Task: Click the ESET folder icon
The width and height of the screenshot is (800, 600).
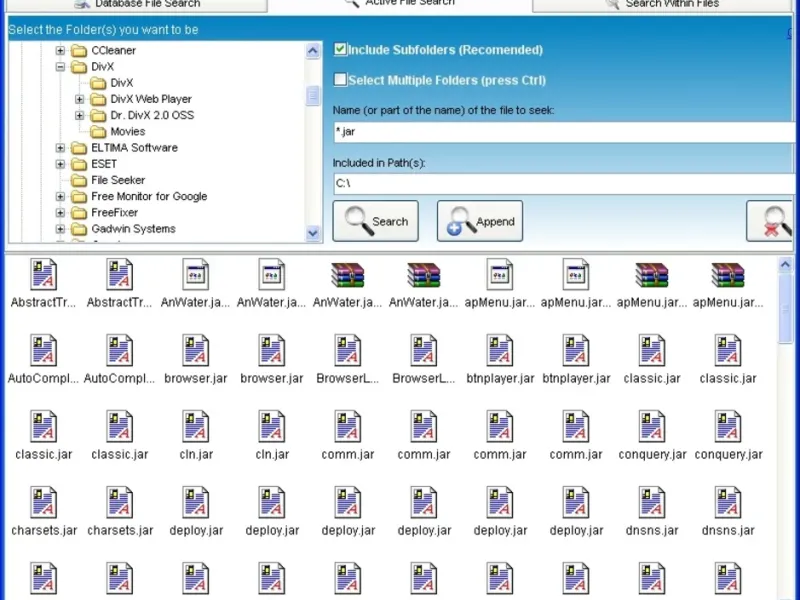Action: pyautogui.click(x=79, y=164)
